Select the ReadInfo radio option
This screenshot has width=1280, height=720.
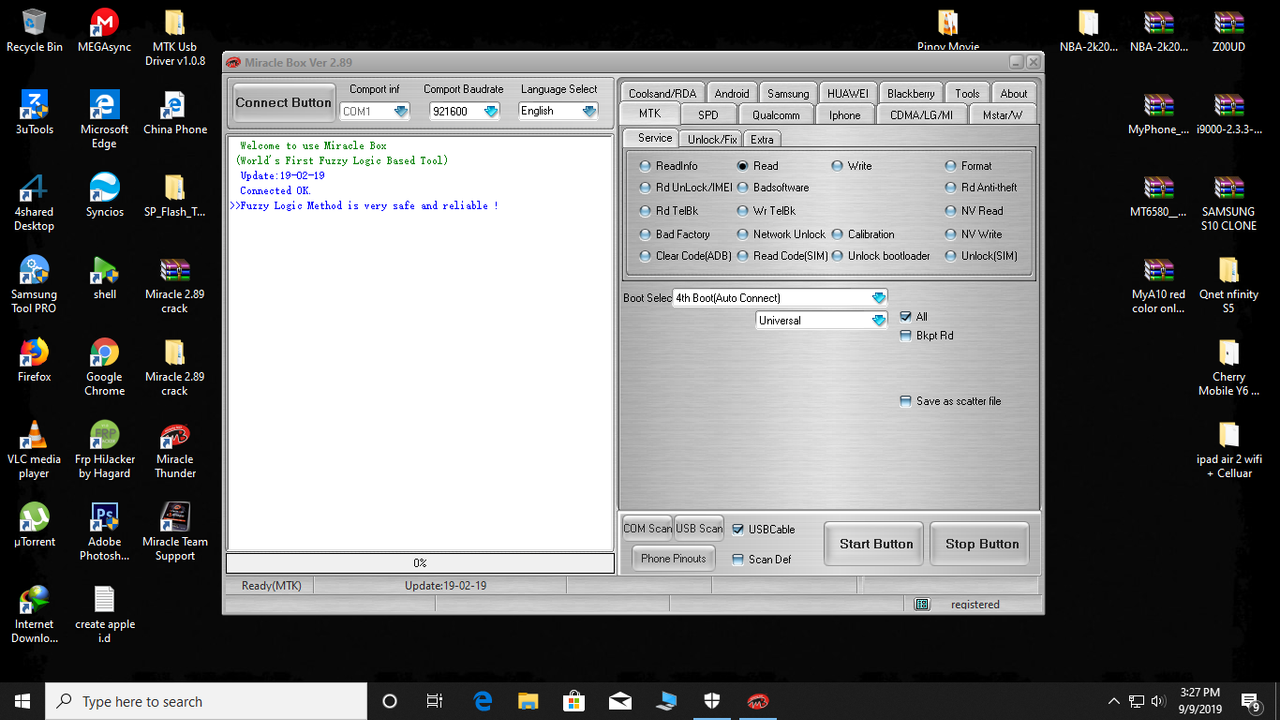[669, 166]
